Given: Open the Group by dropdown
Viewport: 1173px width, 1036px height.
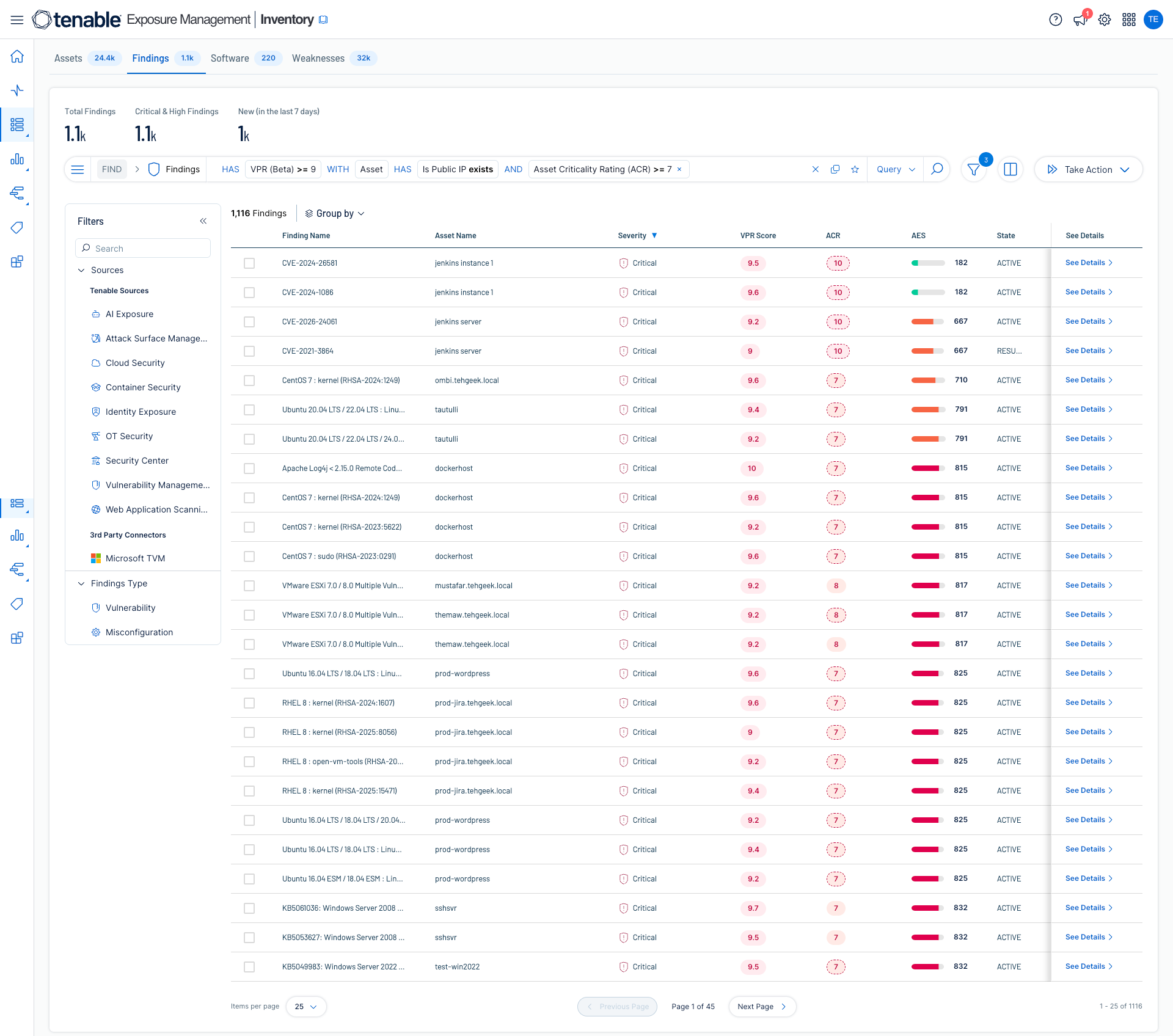Looking at the screenshot, I should click(x=335, y=213).
